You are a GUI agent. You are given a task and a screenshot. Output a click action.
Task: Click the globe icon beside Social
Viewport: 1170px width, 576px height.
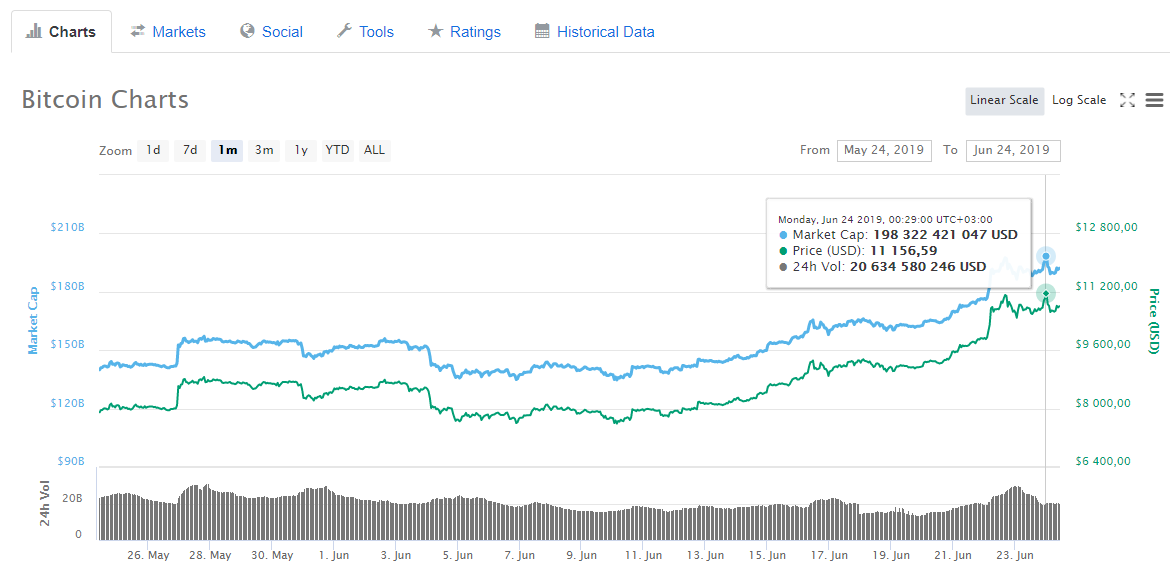[x=247, y=31]
